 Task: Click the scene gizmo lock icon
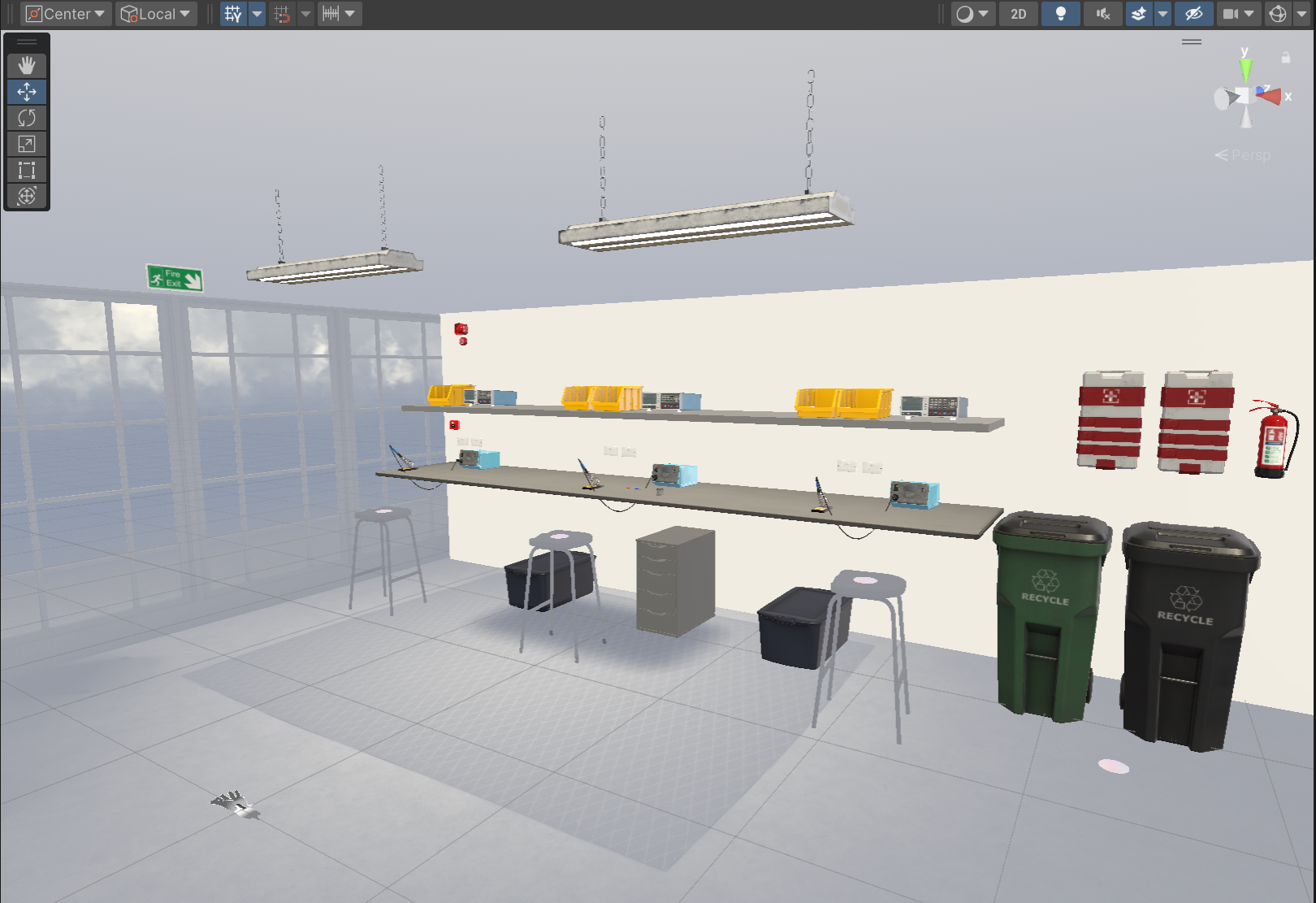point(1285,58)
